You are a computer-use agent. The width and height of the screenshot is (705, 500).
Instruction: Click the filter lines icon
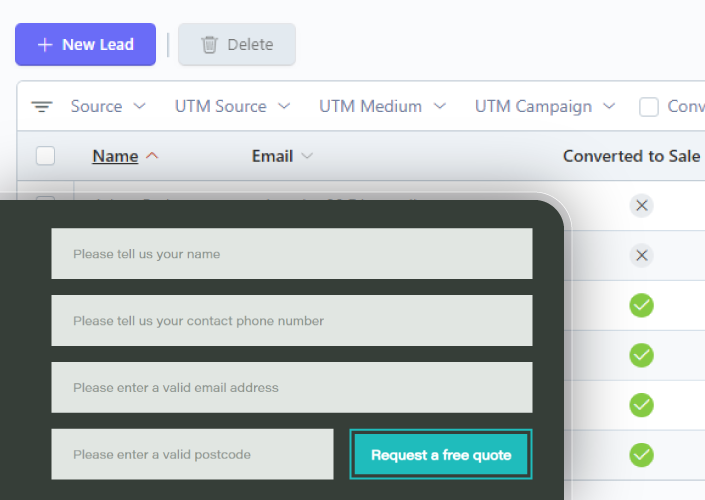(x=42, y=107)
